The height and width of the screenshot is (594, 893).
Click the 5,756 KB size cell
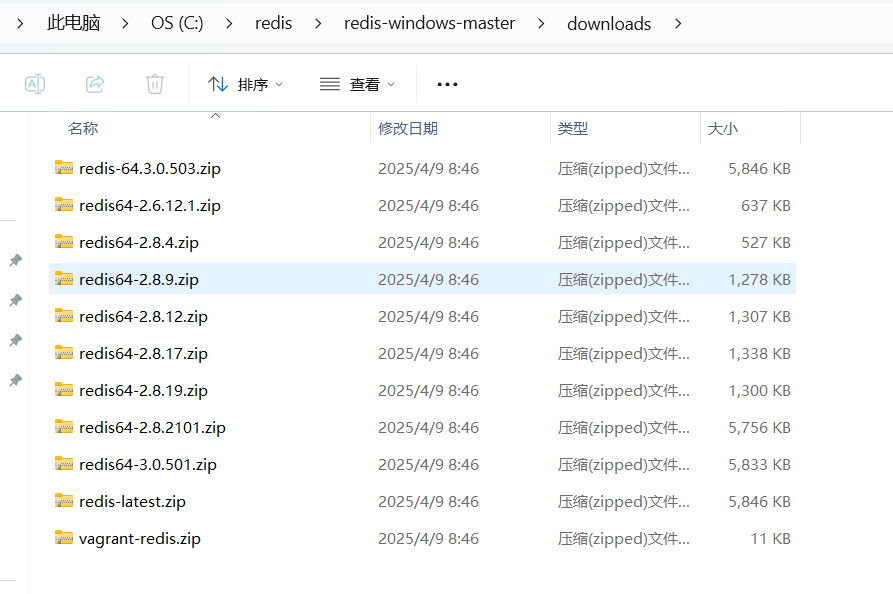(760, 428)
